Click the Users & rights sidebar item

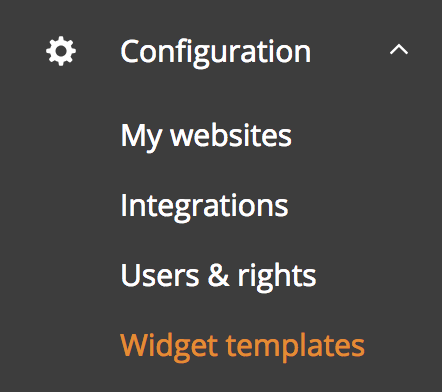tap(218, 276)
